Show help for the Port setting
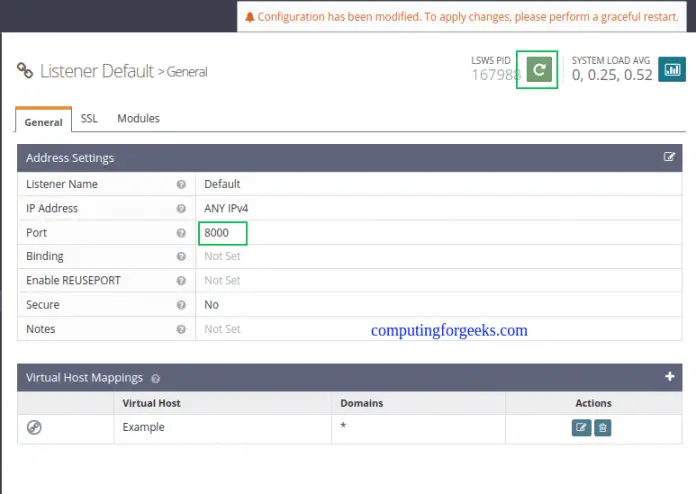Screen dimensions: 696x494 [181, 233]
